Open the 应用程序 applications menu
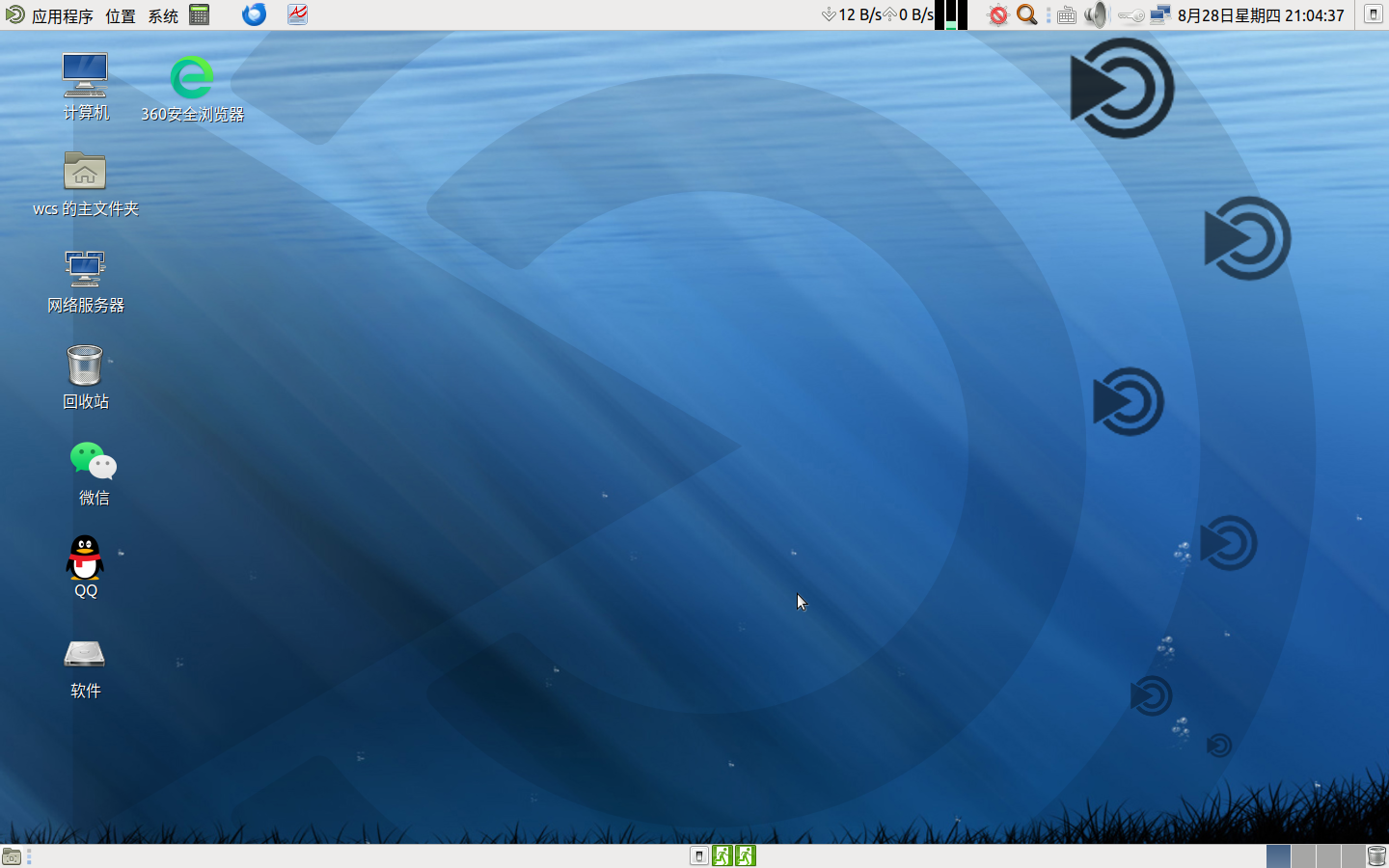Viewport: 1389px width, 868px height. pos(49,15)
